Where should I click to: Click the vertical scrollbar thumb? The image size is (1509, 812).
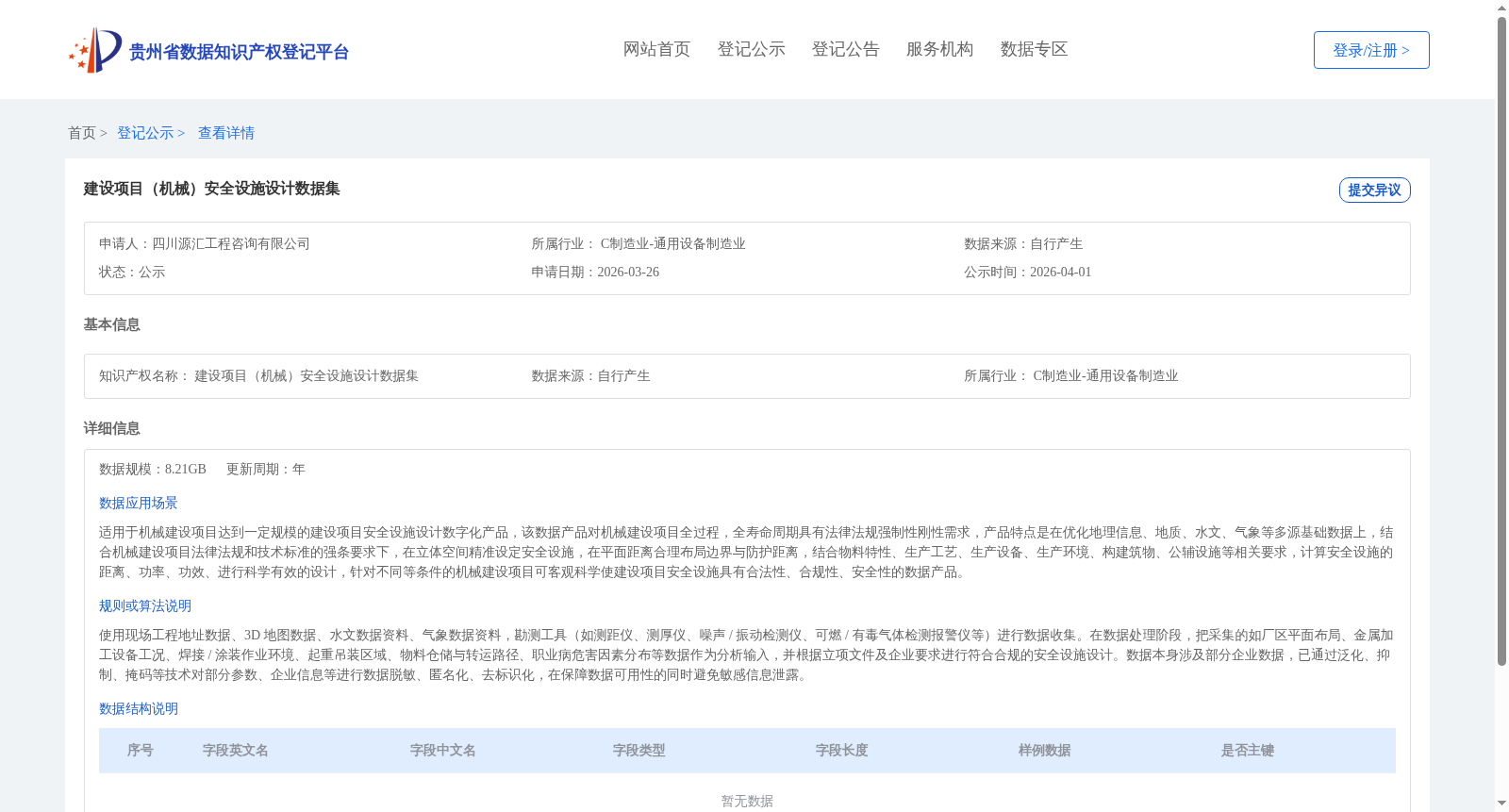coord(1501,341)
